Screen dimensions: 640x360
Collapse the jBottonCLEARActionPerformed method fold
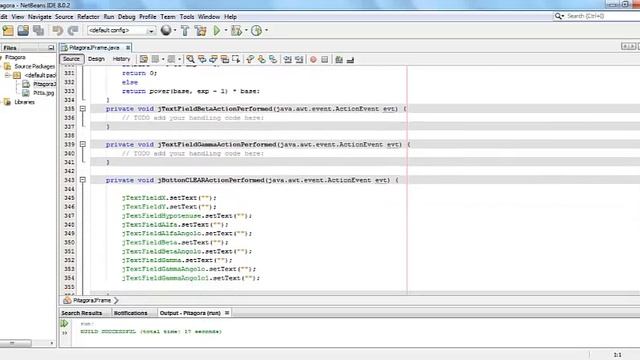coord(83,180)
